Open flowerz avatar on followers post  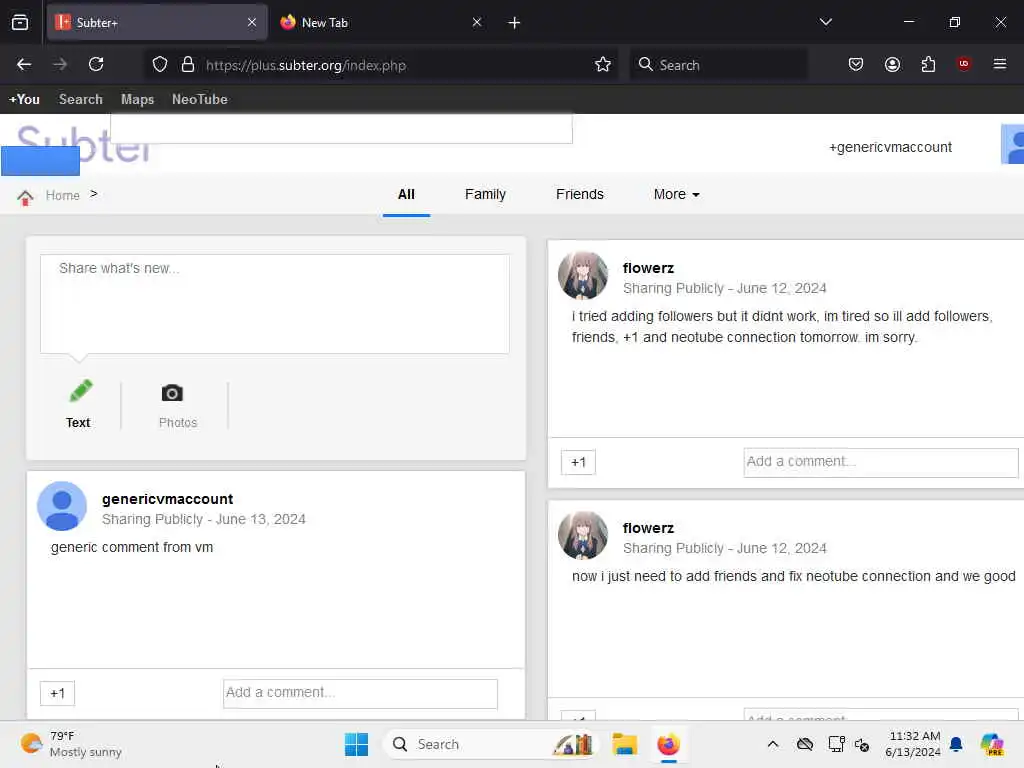[x=583, y=276]
